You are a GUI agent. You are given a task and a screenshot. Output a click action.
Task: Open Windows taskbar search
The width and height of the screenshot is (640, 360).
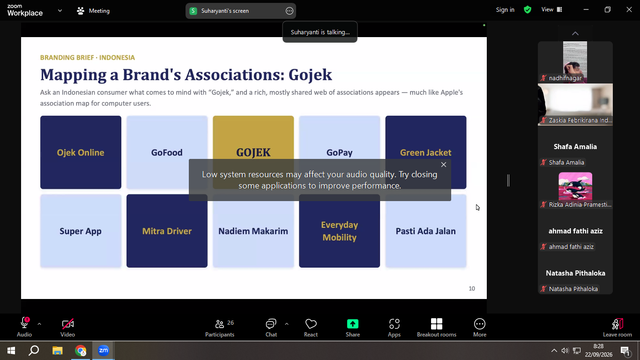tap(34, 351)
